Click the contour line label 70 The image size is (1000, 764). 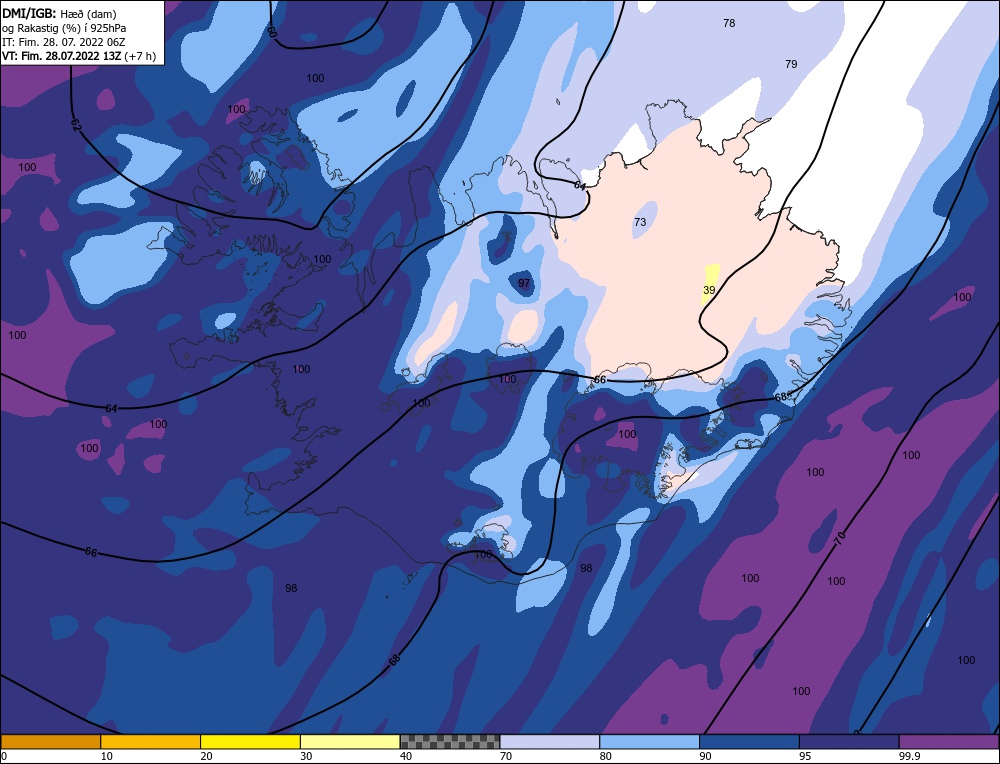[x=840, y=540]
